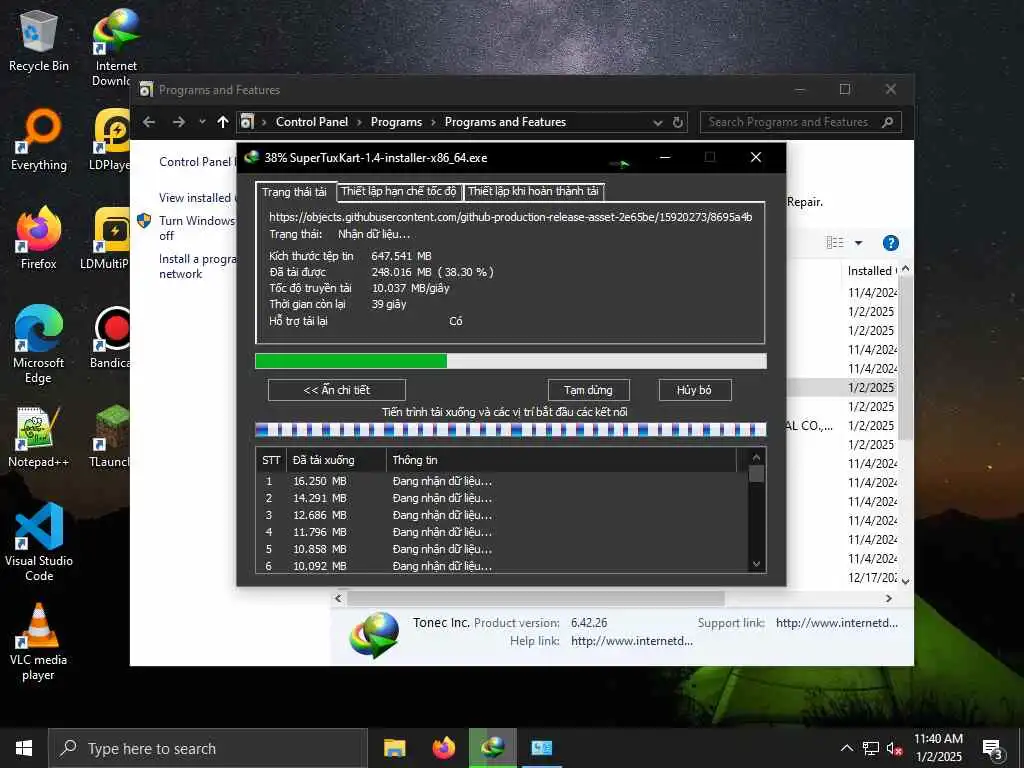
Task: Click the 'Type here to search' taskbar box
Action: 208,748
